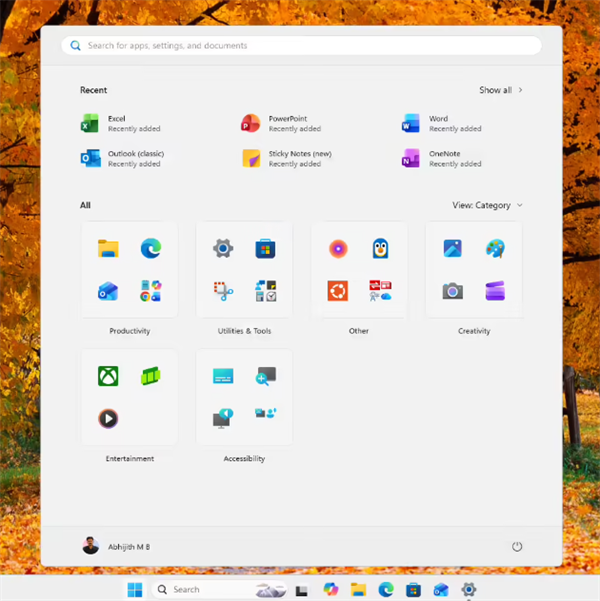Open new Outlook in Productivity group

coord(108,291)
